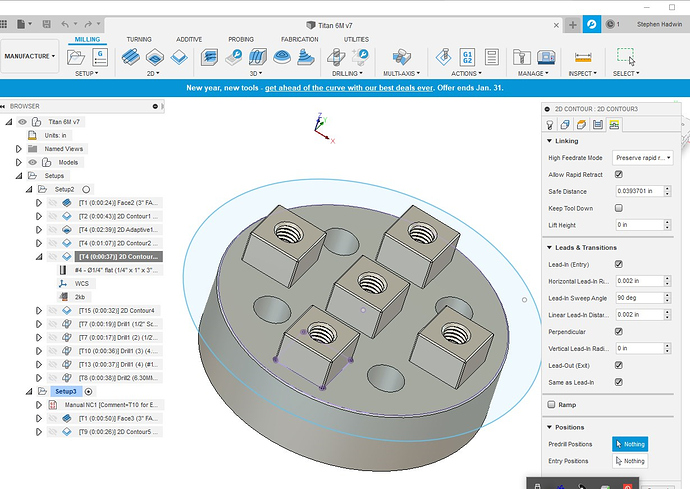Viewport: 690px width, 489px height.
Task: Open the Setup Sheet icon
Action: click(492, 57)
